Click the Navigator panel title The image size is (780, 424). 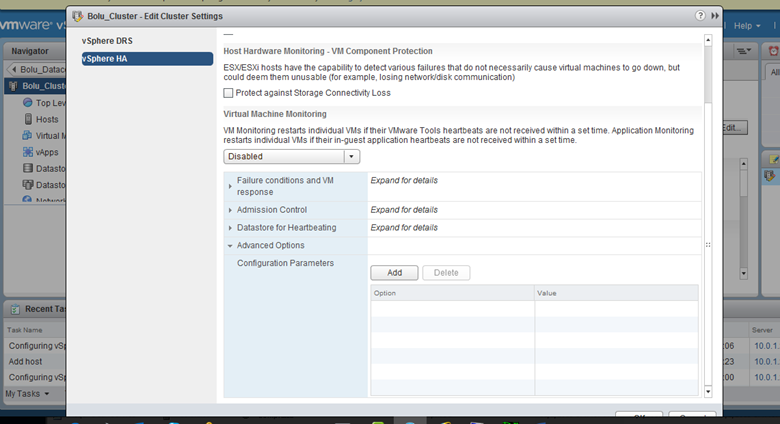30,51
